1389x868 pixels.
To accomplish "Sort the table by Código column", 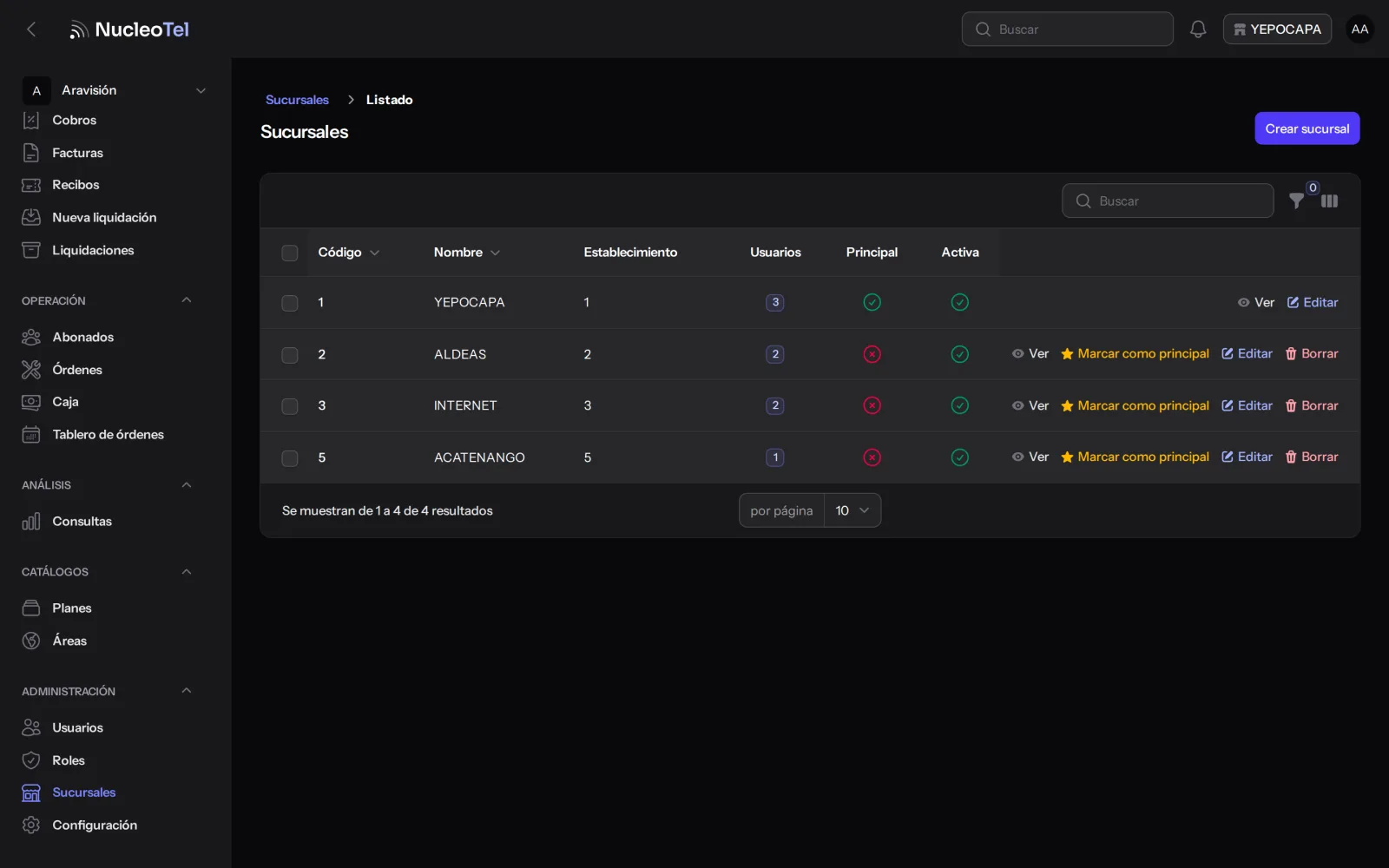I will pyautogui.click(x=349, y=253).
